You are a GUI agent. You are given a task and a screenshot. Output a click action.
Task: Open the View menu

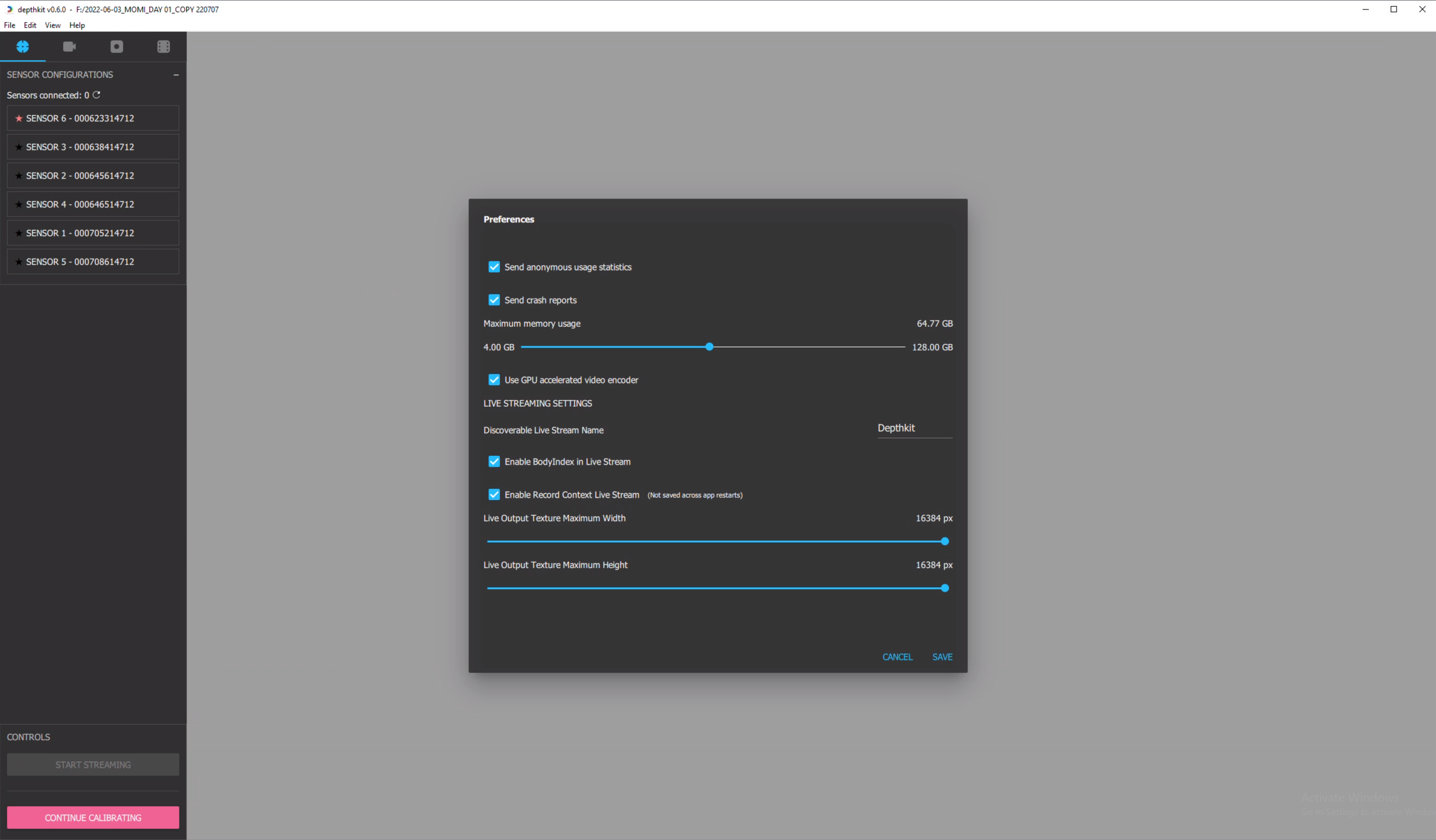(x=52, y=25)
